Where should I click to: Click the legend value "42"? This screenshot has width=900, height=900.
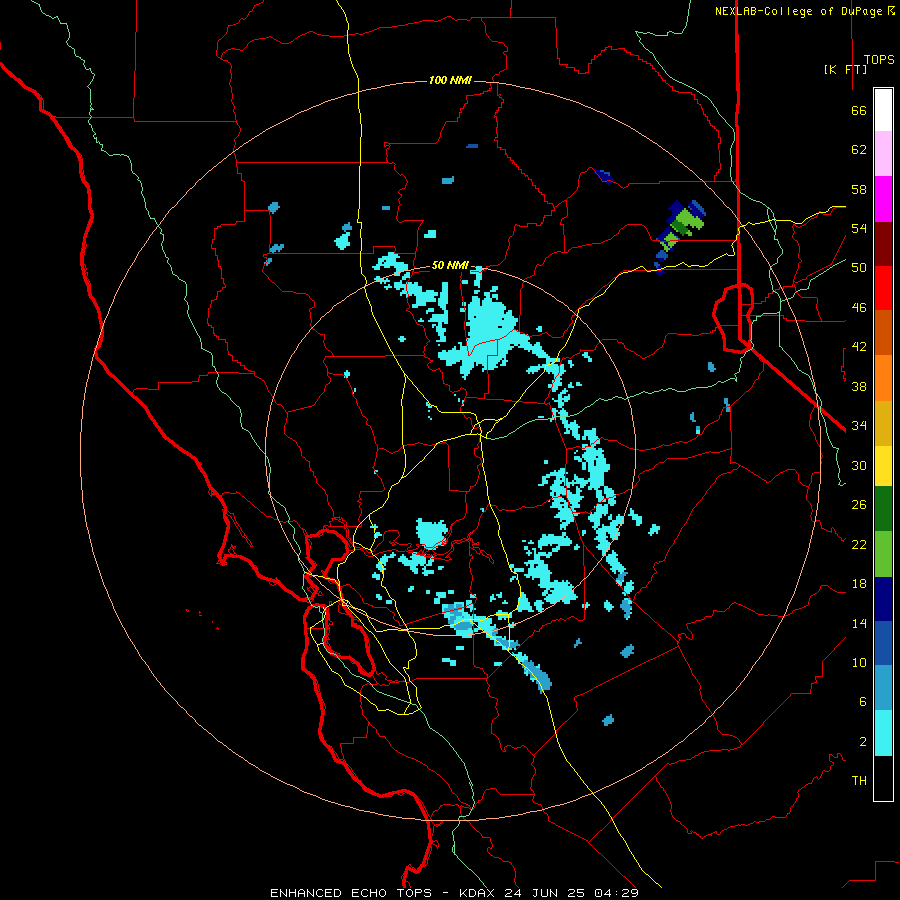(859, 347)
